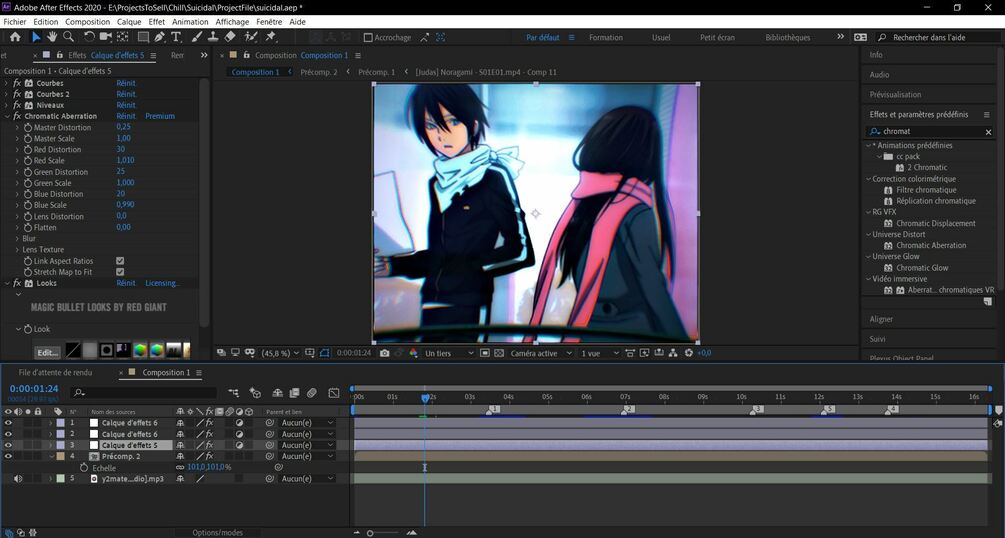Select the Zoom magnifier tool

(x=68, y=37)
